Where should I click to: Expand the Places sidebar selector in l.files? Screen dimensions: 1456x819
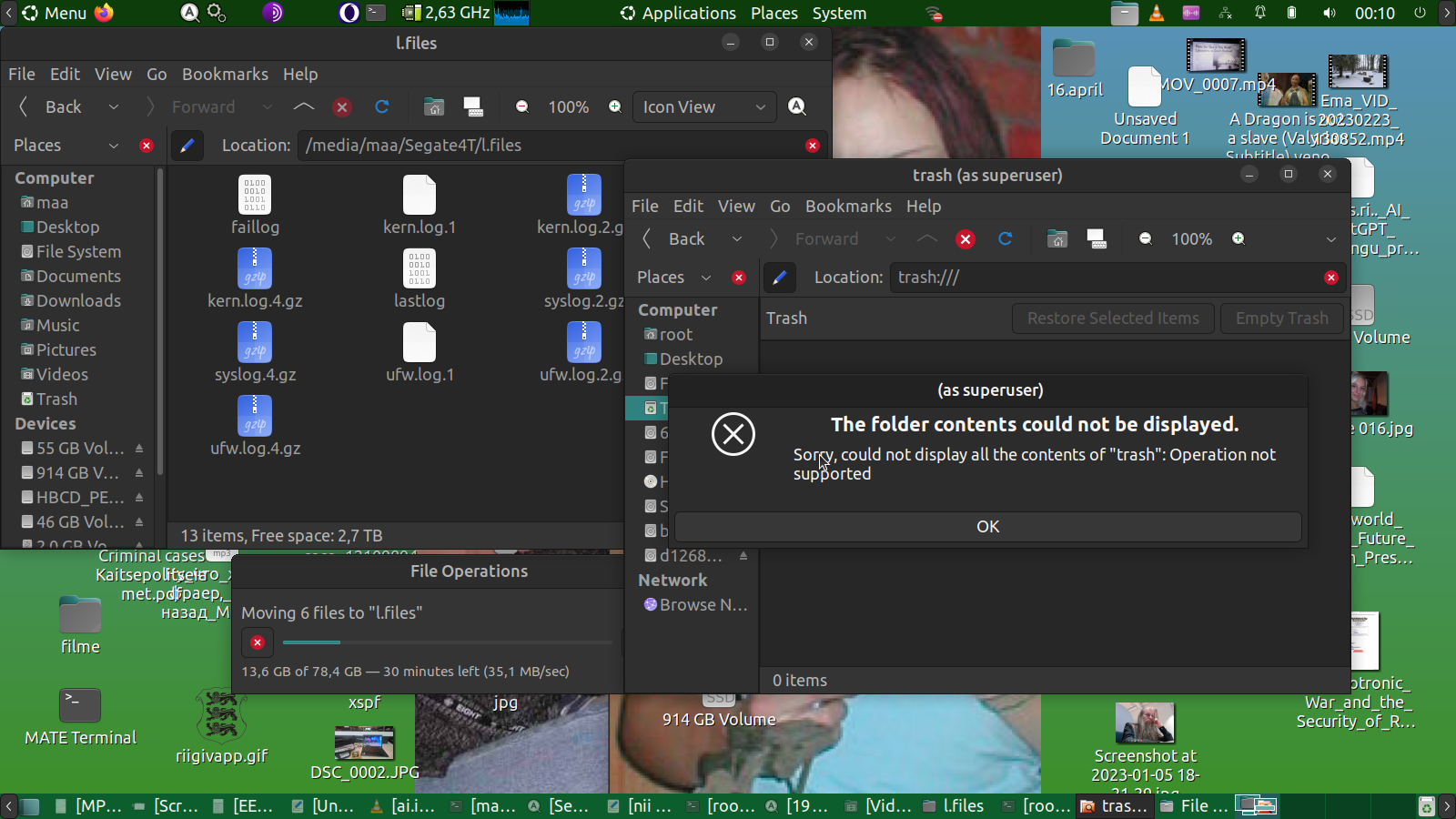pyautogui.click(x=114, y=146)
